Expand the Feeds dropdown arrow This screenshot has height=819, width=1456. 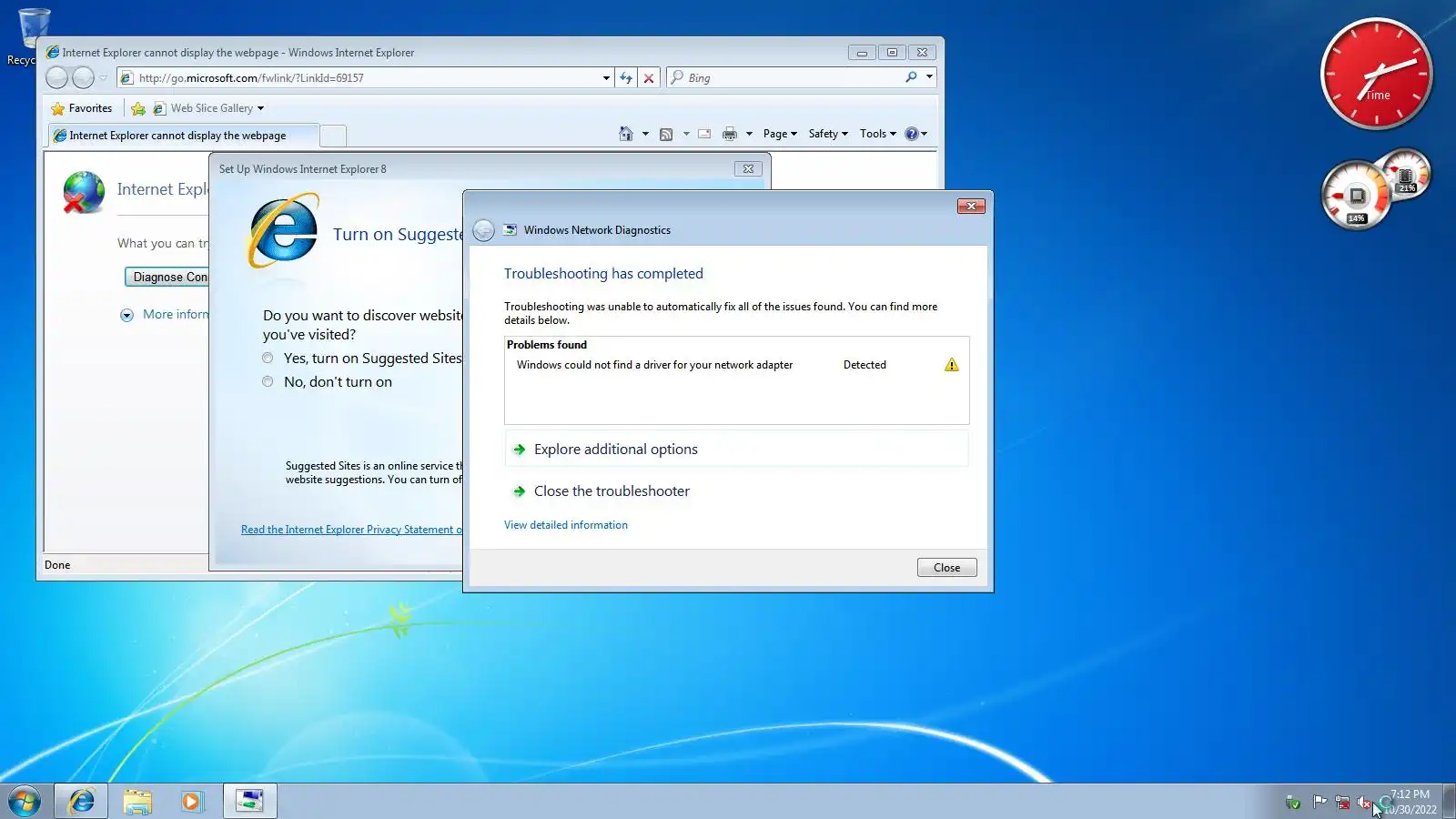pos(686,134)
